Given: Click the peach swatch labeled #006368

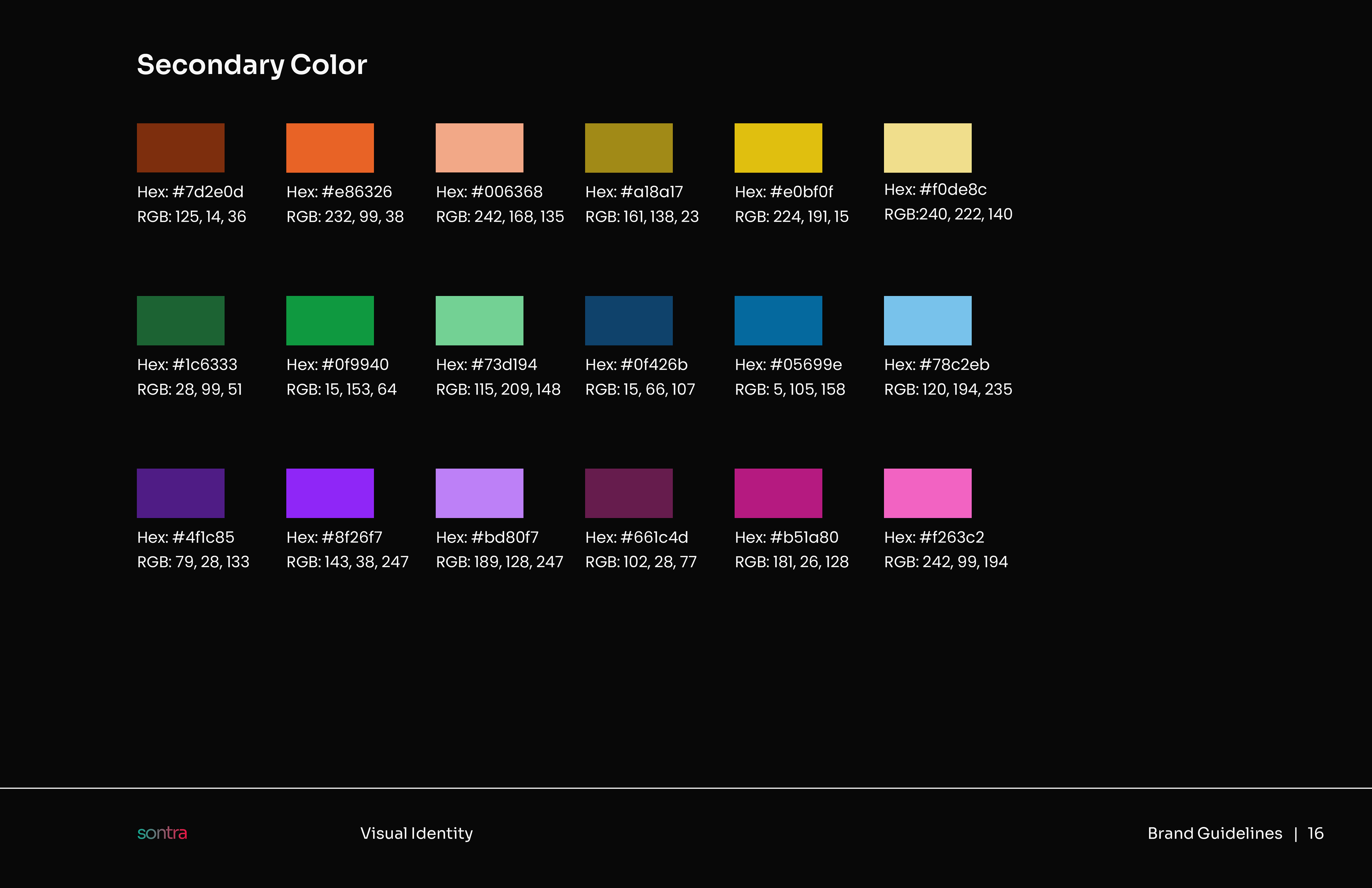Looking at the screenshot, I should [x=479, y=148].
